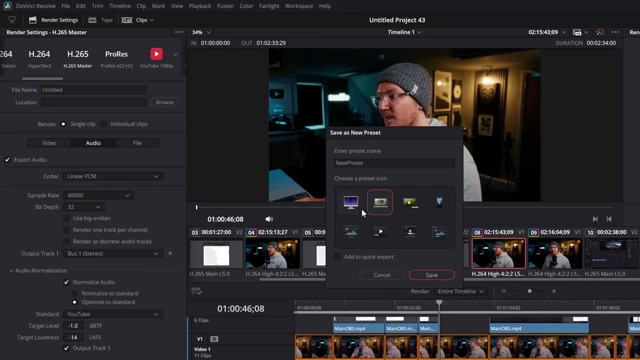This screenshot has width=640, height=360.
Task: Pick the play-arrow preset icon in second row
Action: (380, 232)
